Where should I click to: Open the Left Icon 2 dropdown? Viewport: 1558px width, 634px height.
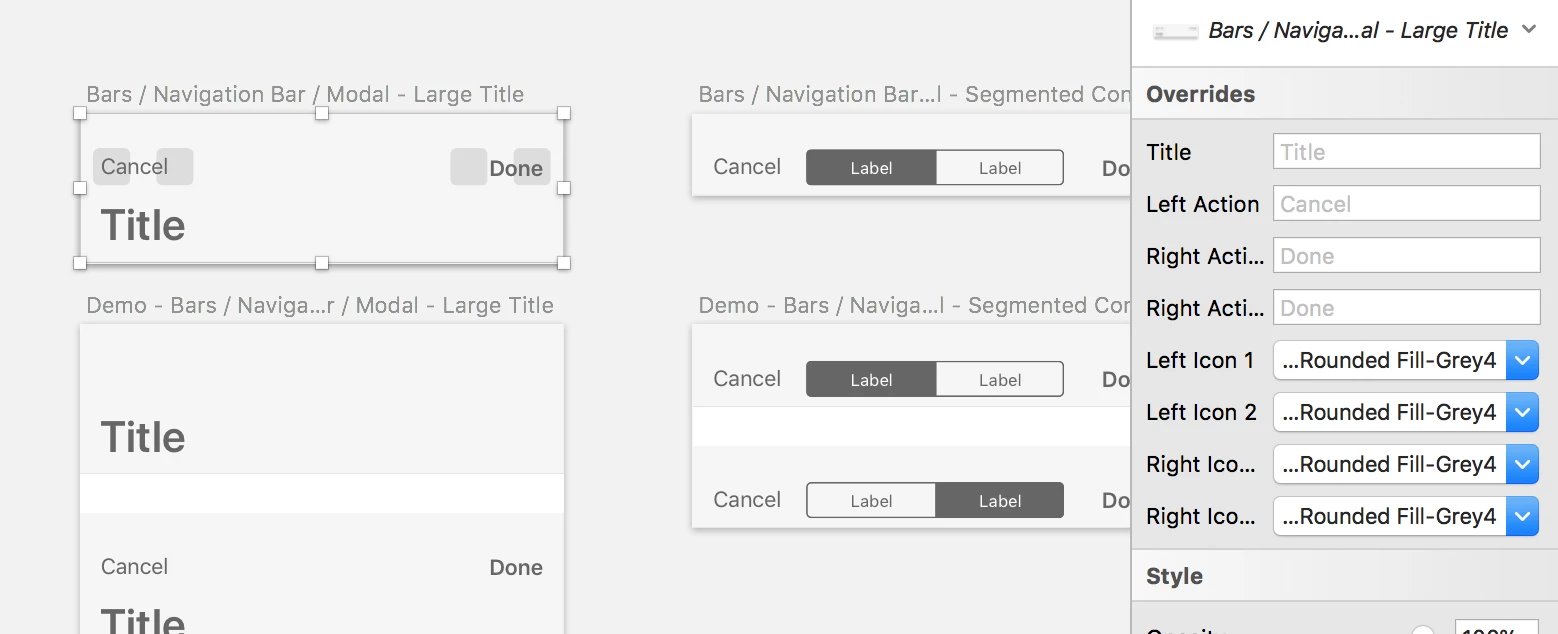1405,412
